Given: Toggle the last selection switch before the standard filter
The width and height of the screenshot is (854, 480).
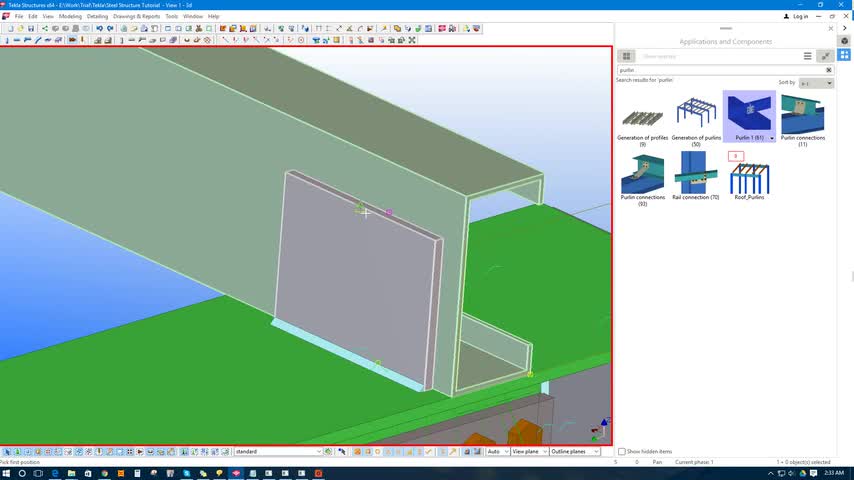Looking at the screenshot, I should coord(225,451).
